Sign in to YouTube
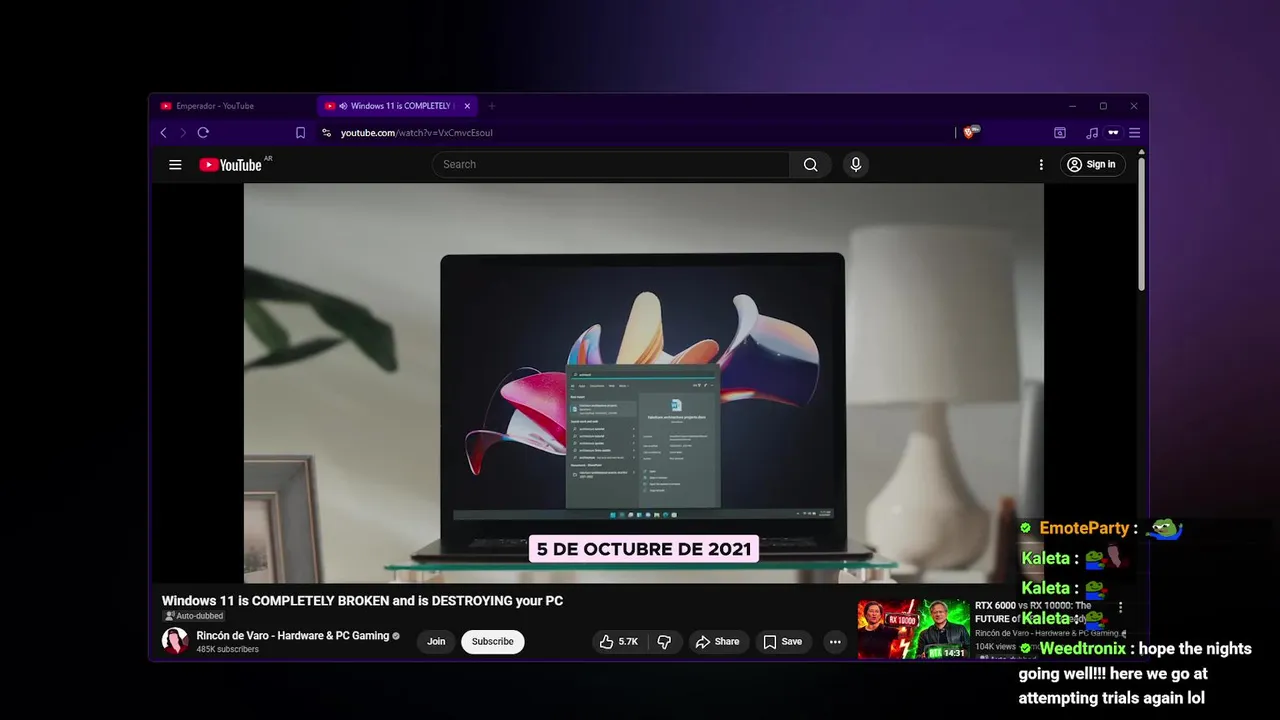Viewport: 1280px width, 720px height. point(1091,165)
